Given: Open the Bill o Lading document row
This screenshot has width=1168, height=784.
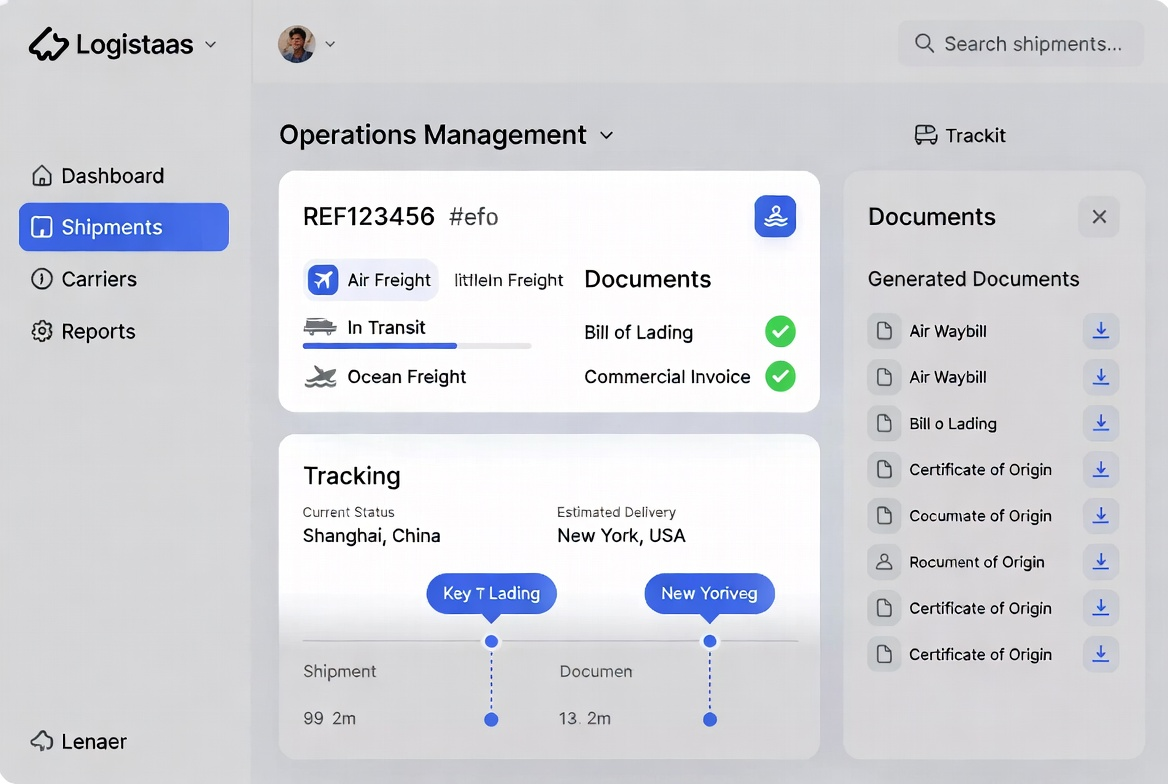Looking at the screenshot, I should tap(993, 423).
